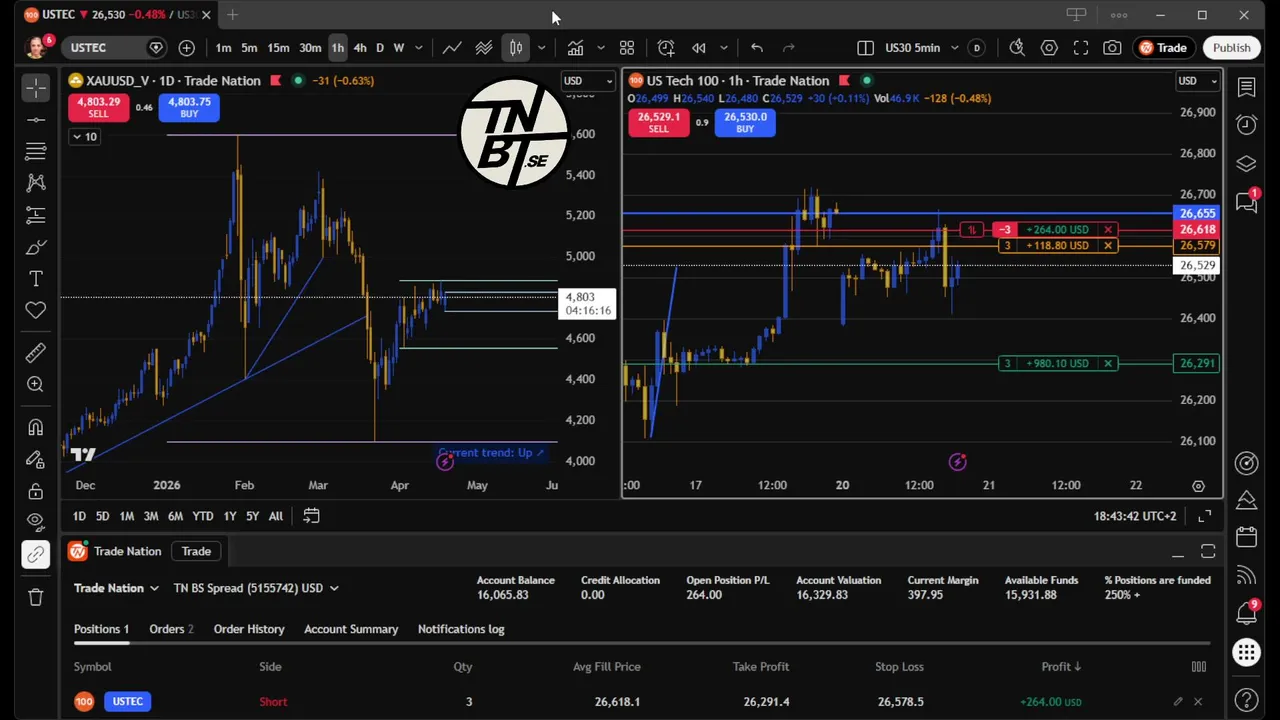This screenshot has height=720, width=1280.
Task: Click BUY 26,530.0 on US Tech chart
Action: click(745, 122)
